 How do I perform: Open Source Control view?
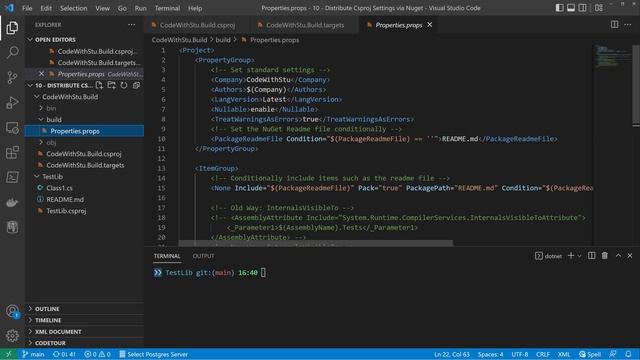pyautogui.click(x=12, y=77)
